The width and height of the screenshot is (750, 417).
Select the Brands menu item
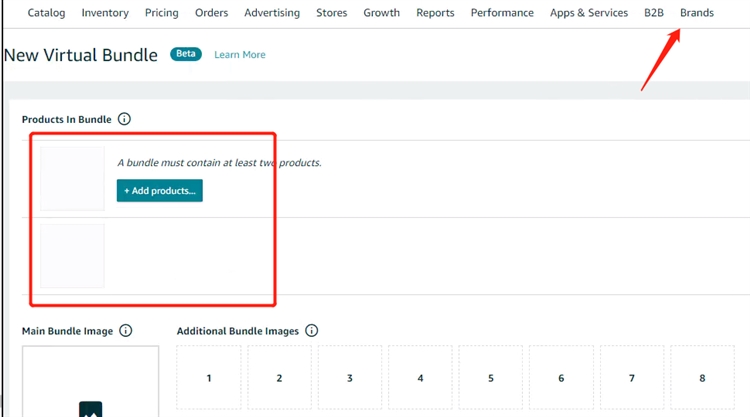tap(697, 13)
